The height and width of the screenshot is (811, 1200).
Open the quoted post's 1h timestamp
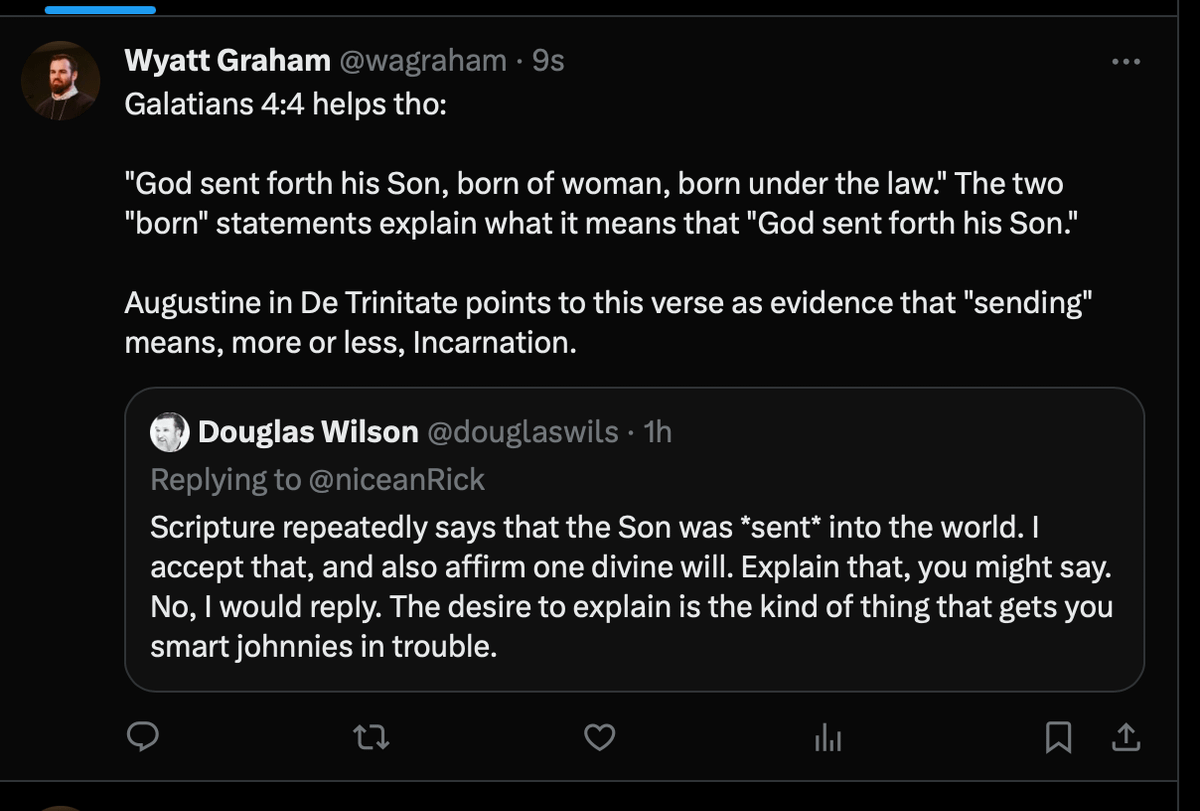(658, 432)
